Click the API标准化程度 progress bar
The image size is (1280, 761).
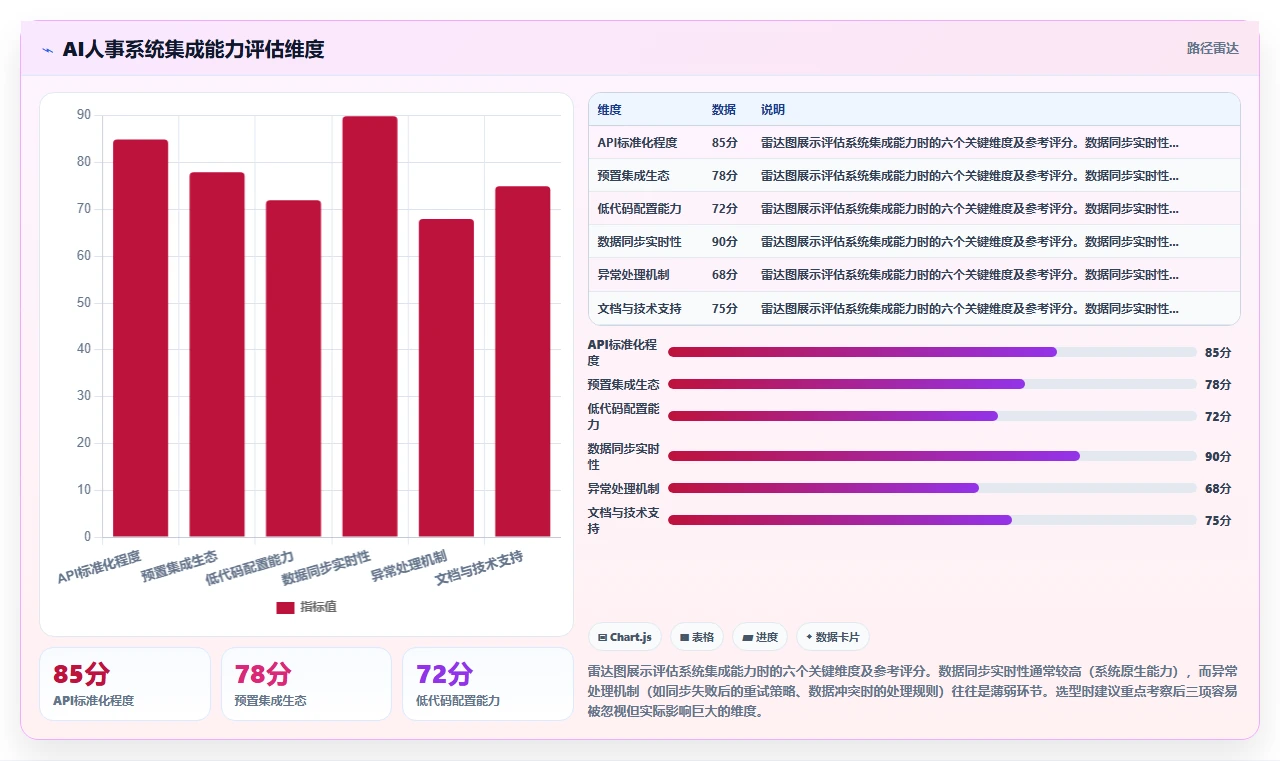click(x=932, y=352)
